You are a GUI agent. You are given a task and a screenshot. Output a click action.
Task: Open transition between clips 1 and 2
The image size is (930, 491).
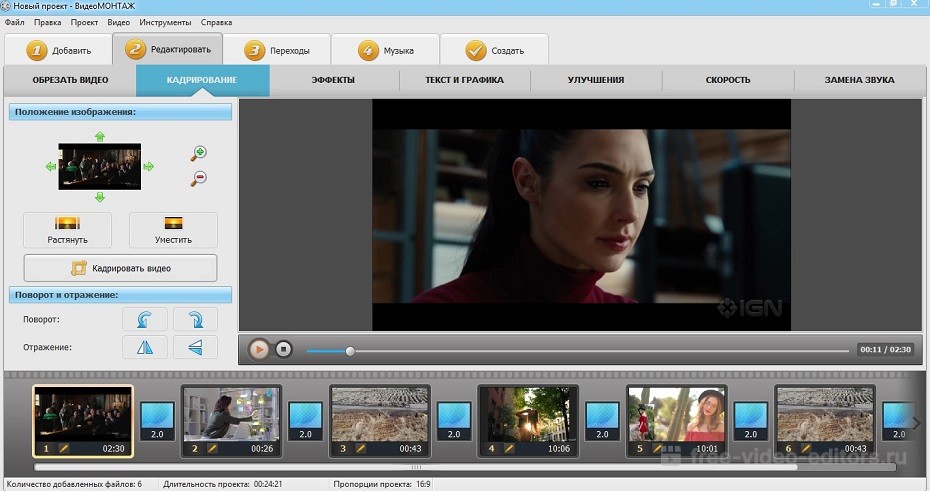[x=157, y=421]
